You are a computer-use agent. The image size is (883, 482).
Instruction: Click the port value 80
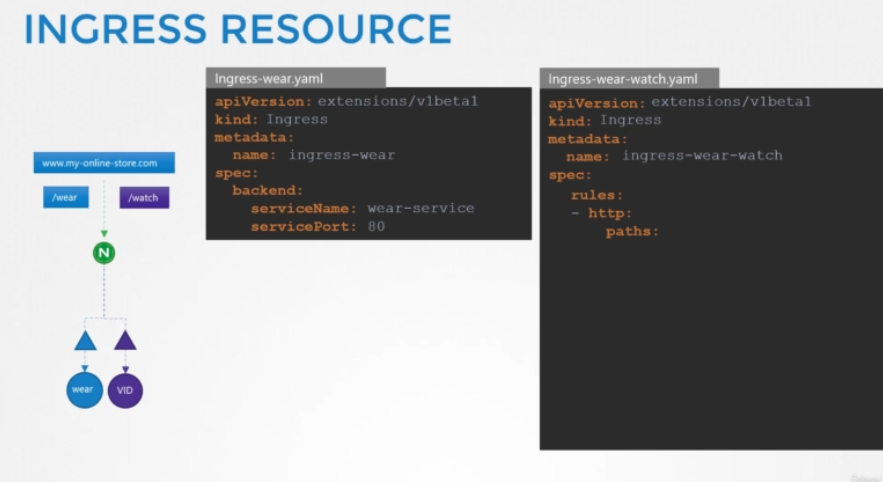click(376, 226)
